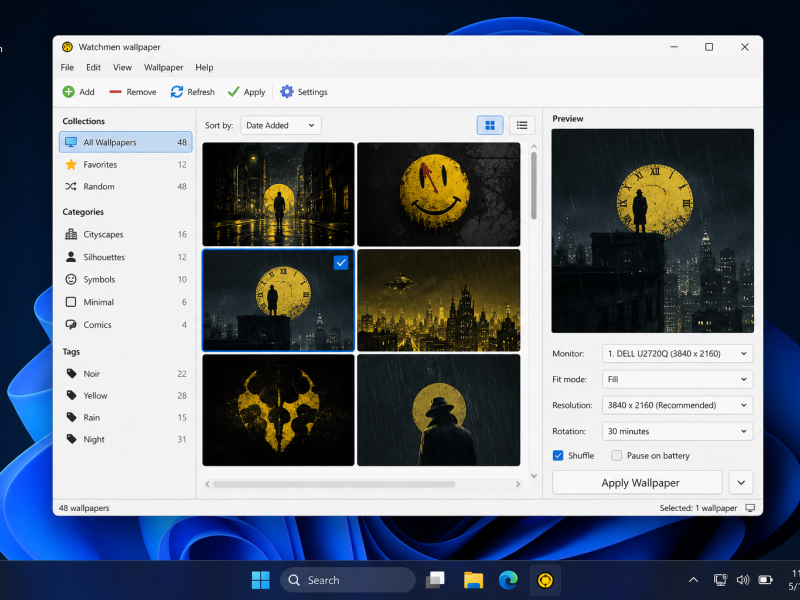Image resolution: width=800 pixels, height=600 pixels.
Task: Click the '48 wallpapers' status bar text
Action: point(84,508)
